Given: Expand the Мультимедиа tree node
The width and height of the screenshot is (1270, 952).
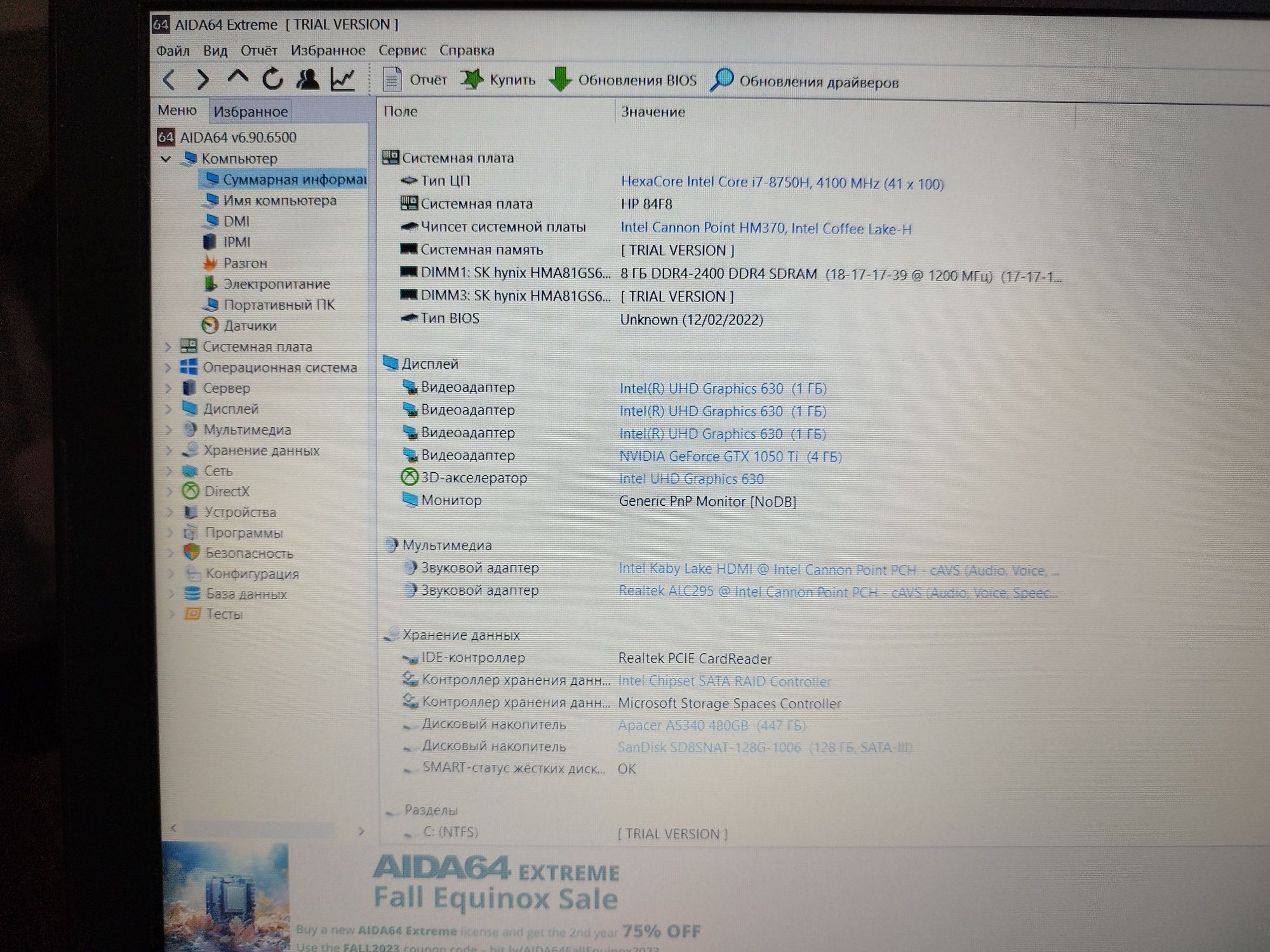Looking at the screenshot, I should tap(168, 430).
